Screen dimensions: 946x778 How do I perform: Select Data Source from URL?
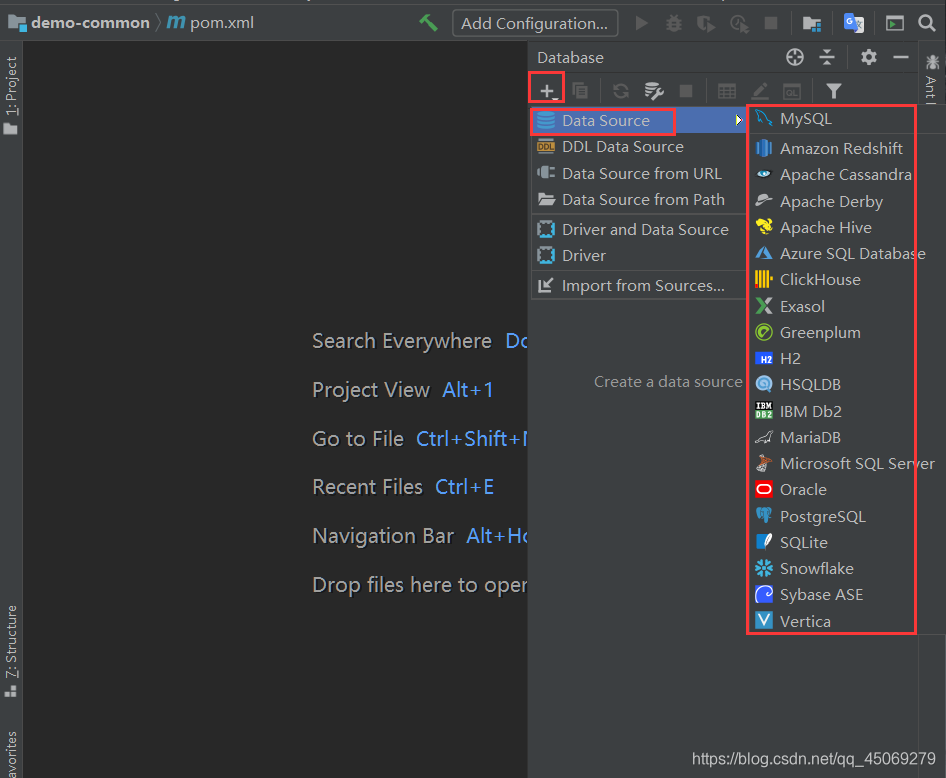(639, 174)
